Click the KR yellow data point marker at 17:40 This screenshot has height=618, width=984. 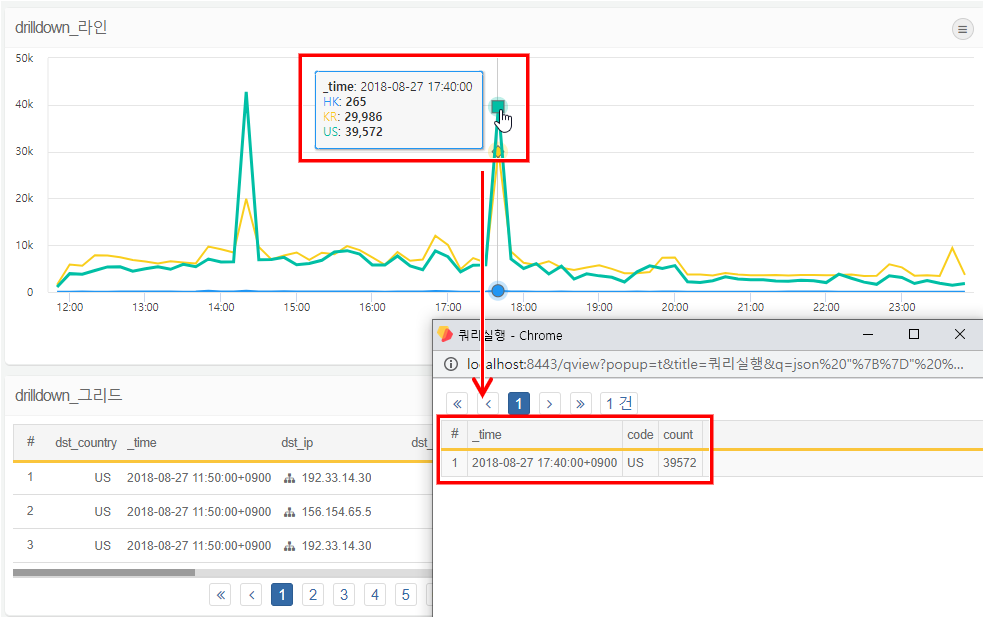497,151
